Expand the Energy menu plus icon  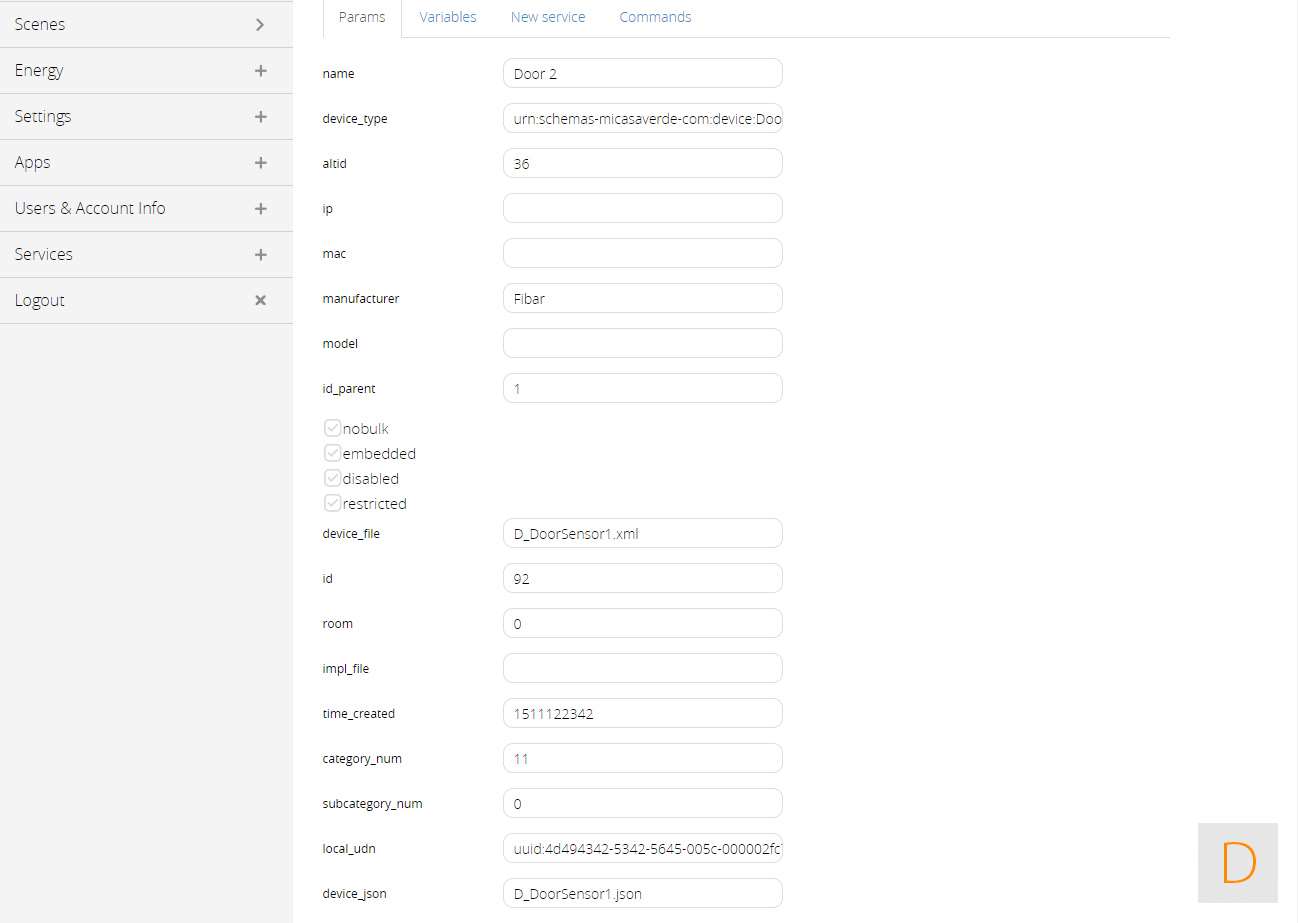(260, 70)
